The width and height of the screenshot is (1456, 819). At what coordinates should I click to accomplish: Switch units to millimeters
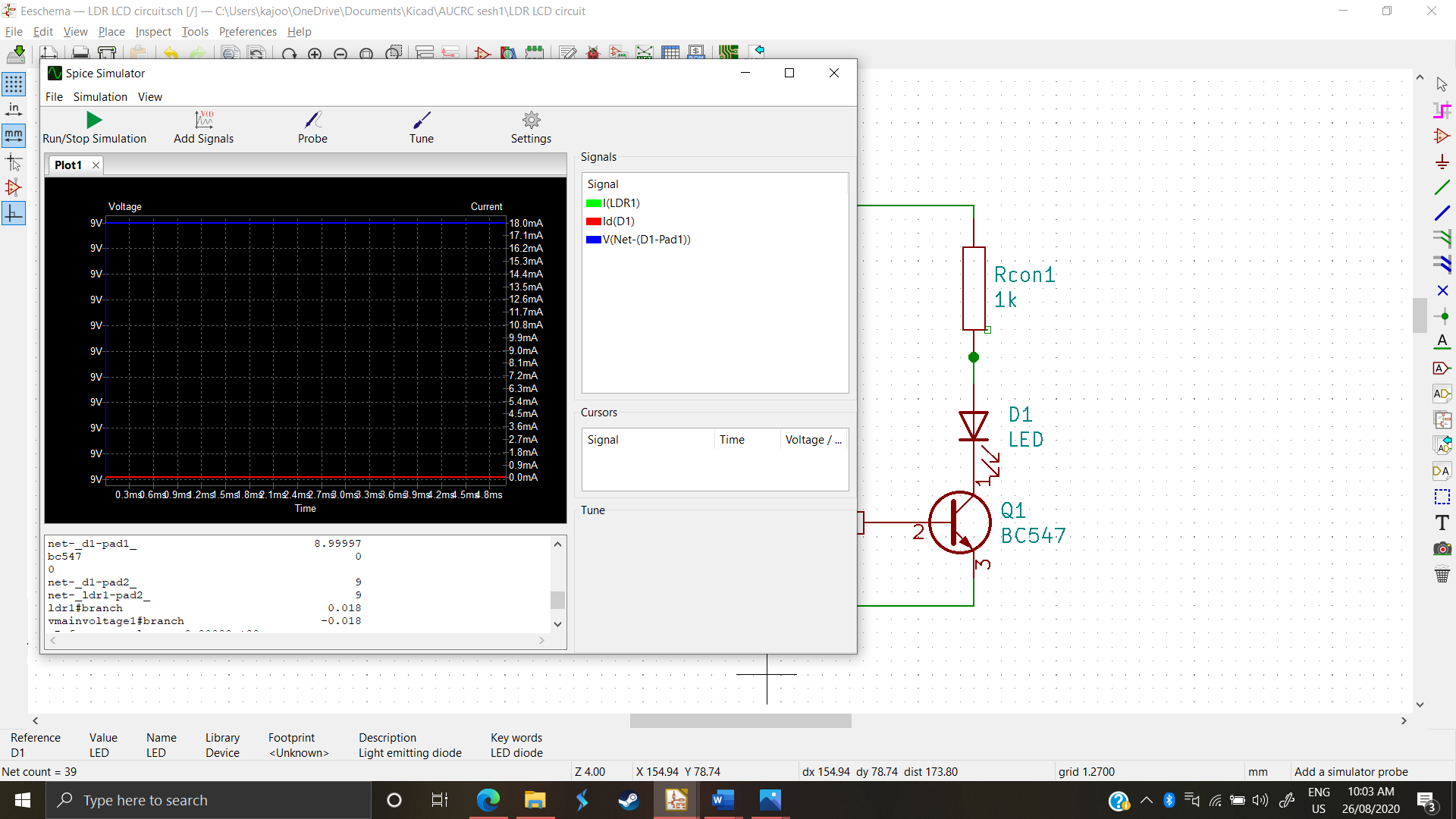click(14, 136)
